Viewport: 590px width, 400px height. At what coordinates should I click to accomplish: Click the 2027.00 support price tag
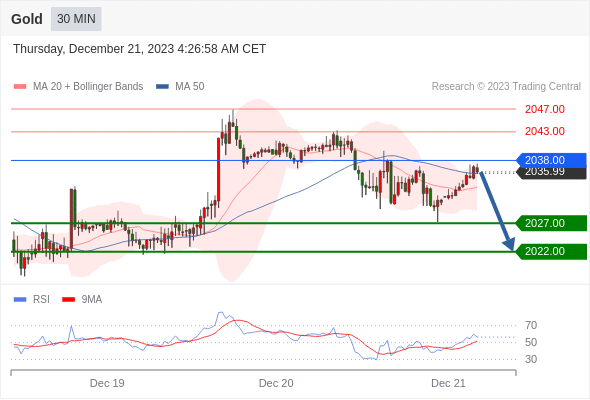click(x=551, y=223)
